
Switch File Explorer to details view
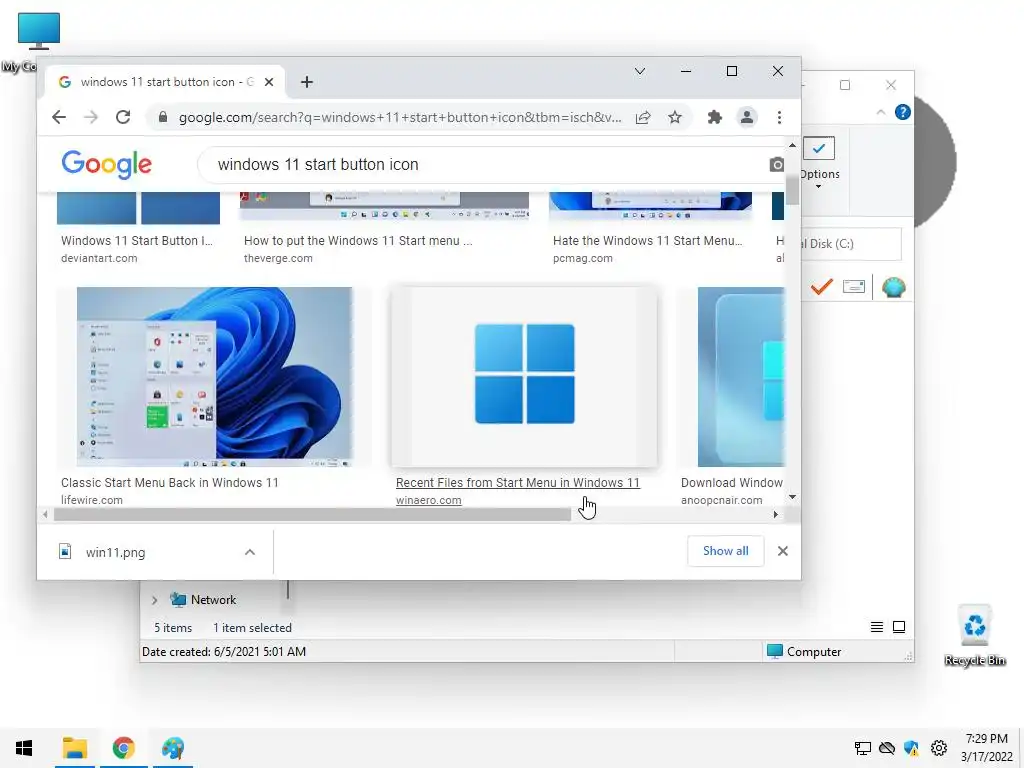coord(877,627)
